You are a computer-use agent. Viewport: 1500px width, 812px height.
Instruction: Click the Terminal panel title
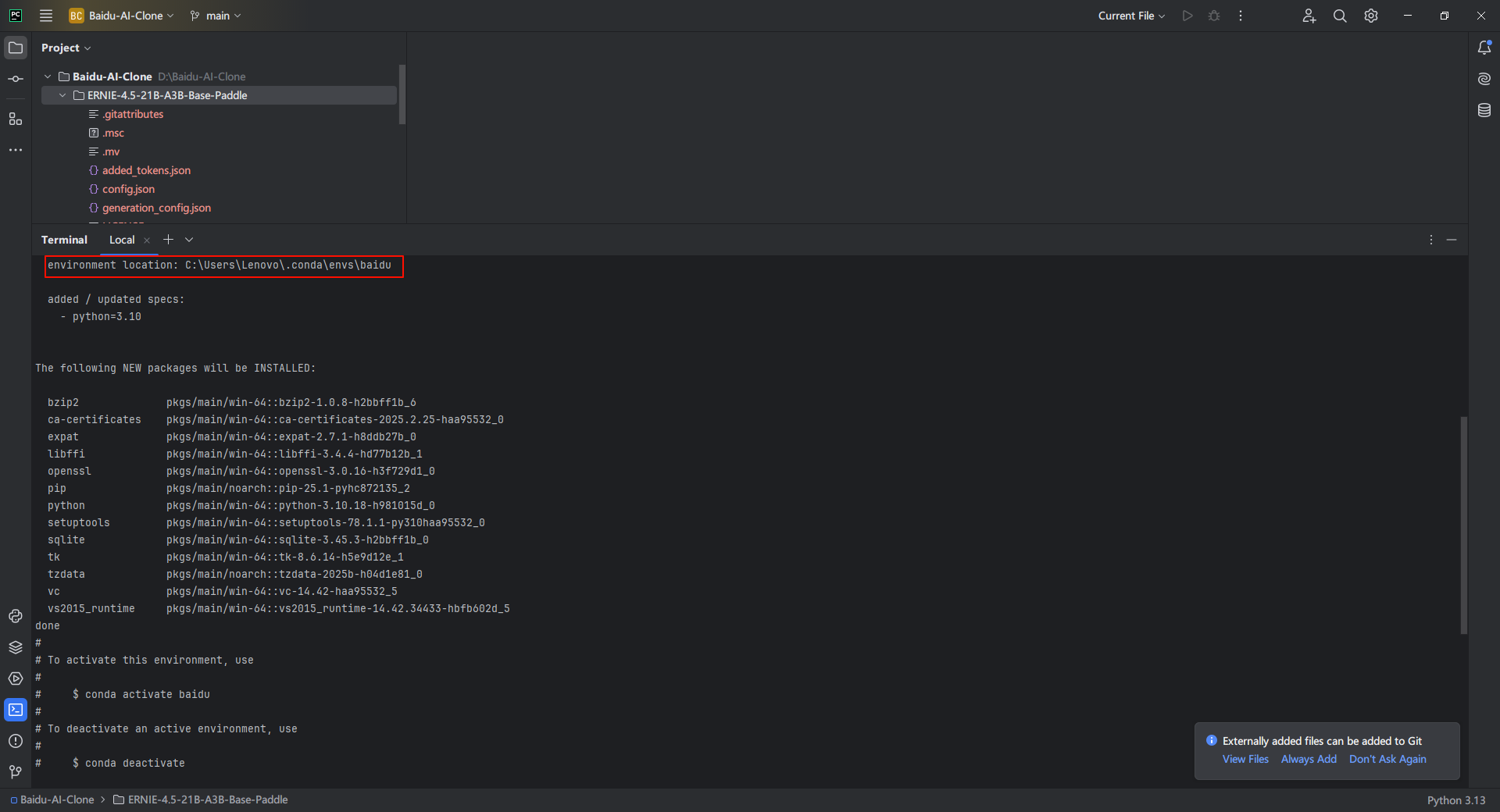pyautogui.click(x=64, y=240)
